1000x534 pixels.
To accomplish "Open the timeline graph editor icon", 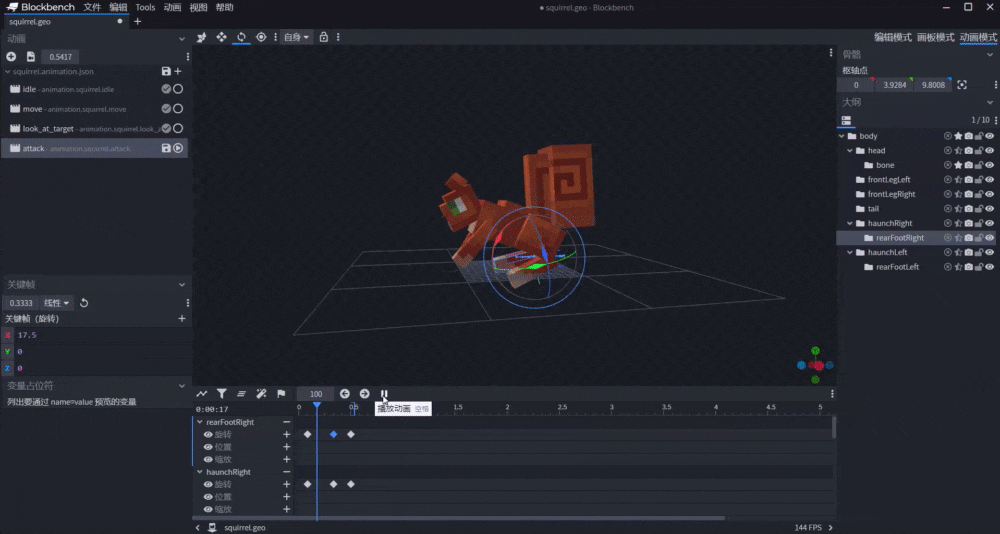I will 202,394.
